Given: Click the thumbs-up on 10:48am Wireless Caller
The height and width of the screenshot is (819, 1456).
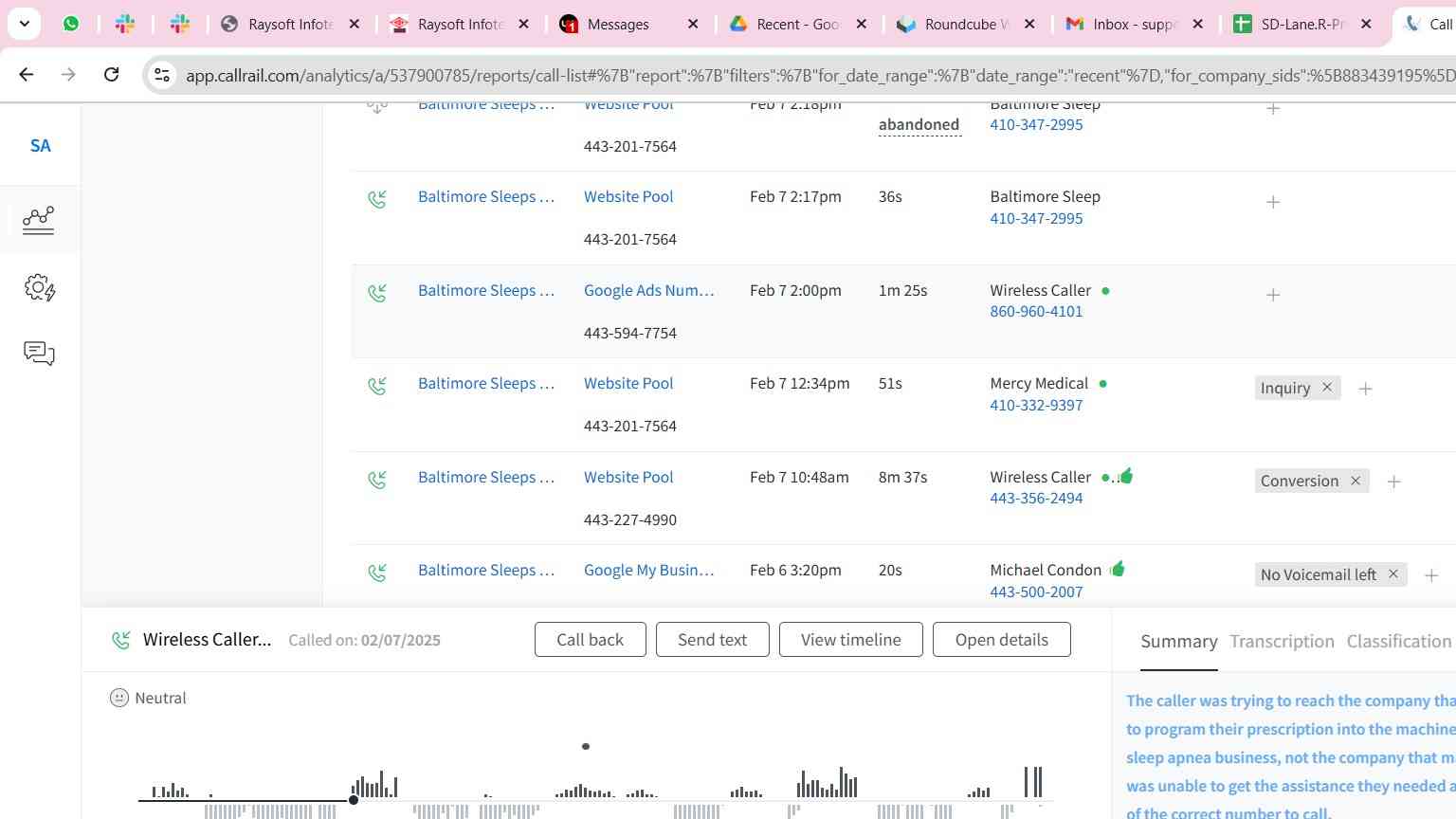Looking at the screenshot, I should pyautogui.click(x=1126, y=476).
